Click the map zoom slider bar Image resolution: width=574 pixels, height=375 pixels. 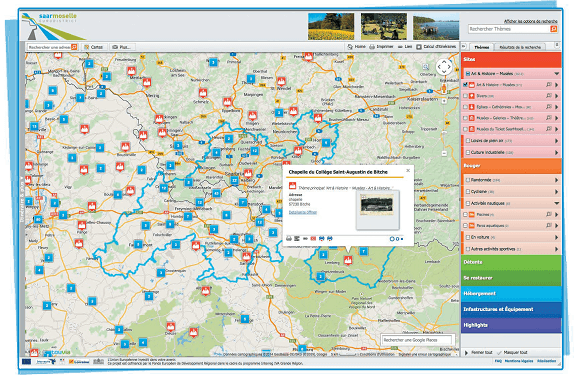(444, 126)
